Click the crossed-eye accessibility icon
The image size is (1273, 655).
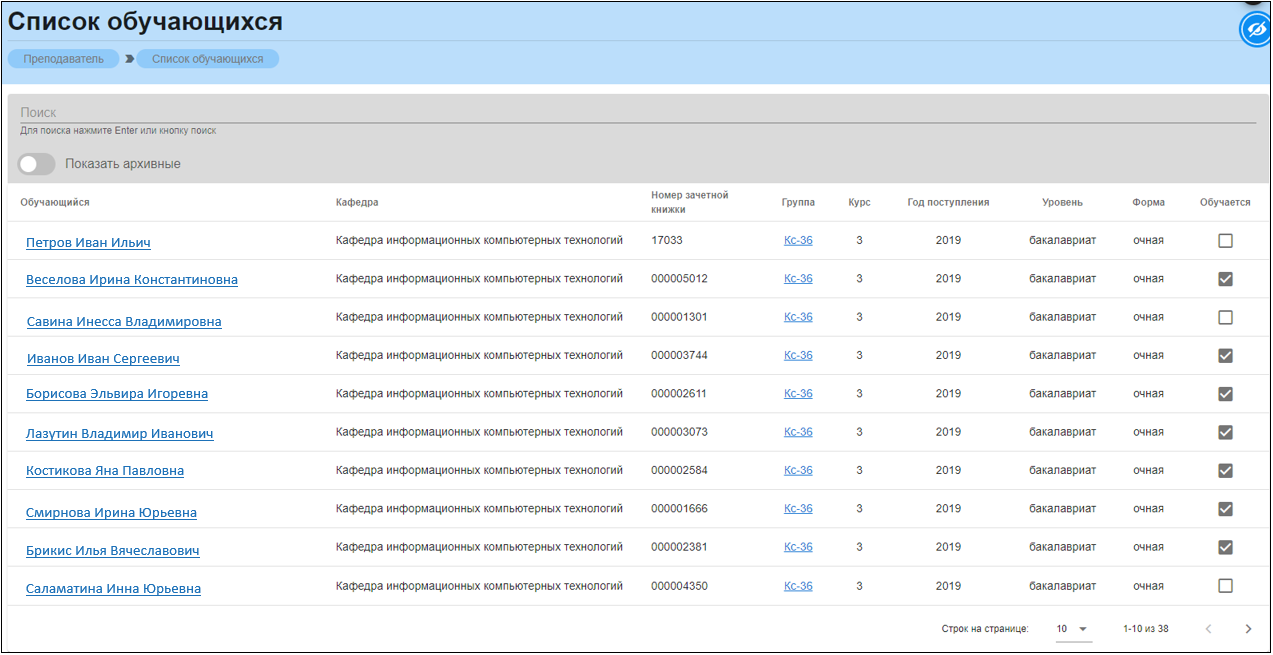point(1254,30)
